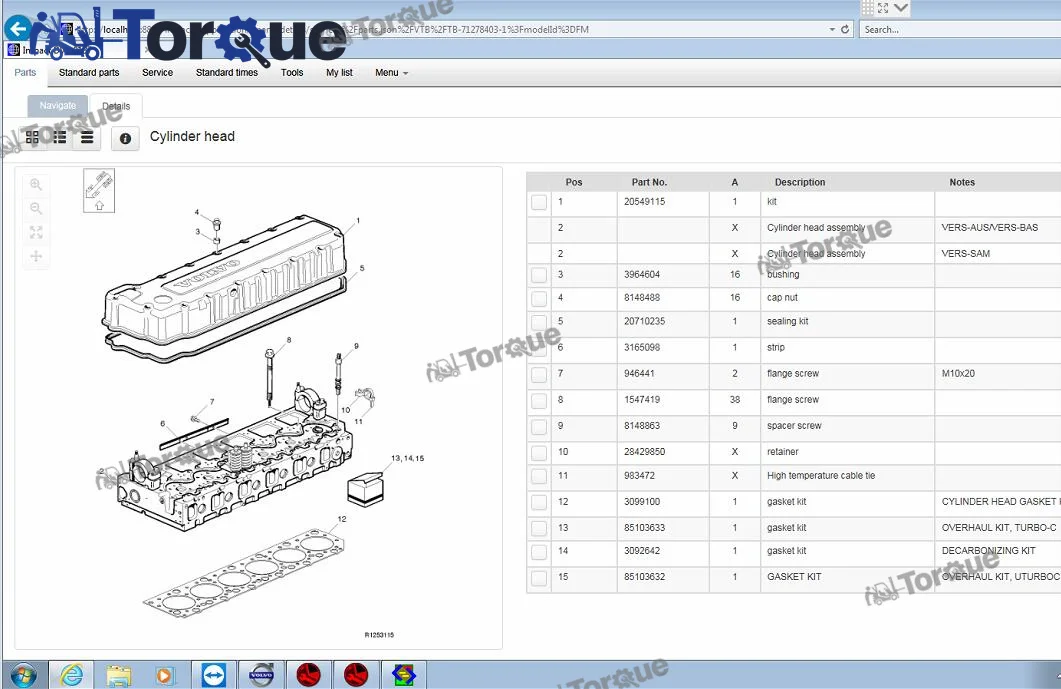The height and width of the screenshot is (689, 1061).
Task: Click the diagram zoom in magnifier icon
Action: click(36, 185)
